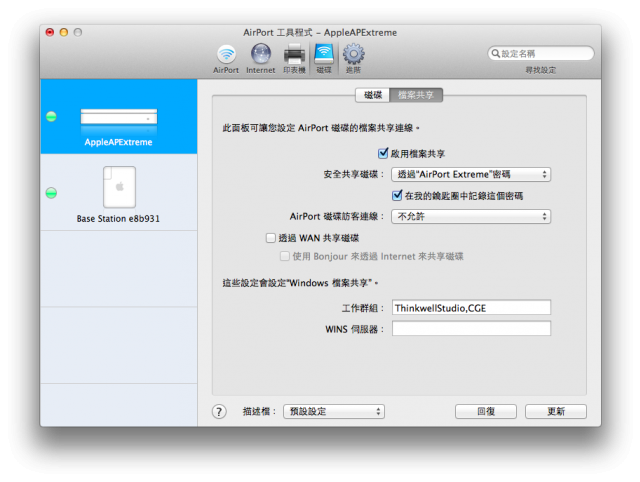Close the AirPort utility window

(50, 32)
